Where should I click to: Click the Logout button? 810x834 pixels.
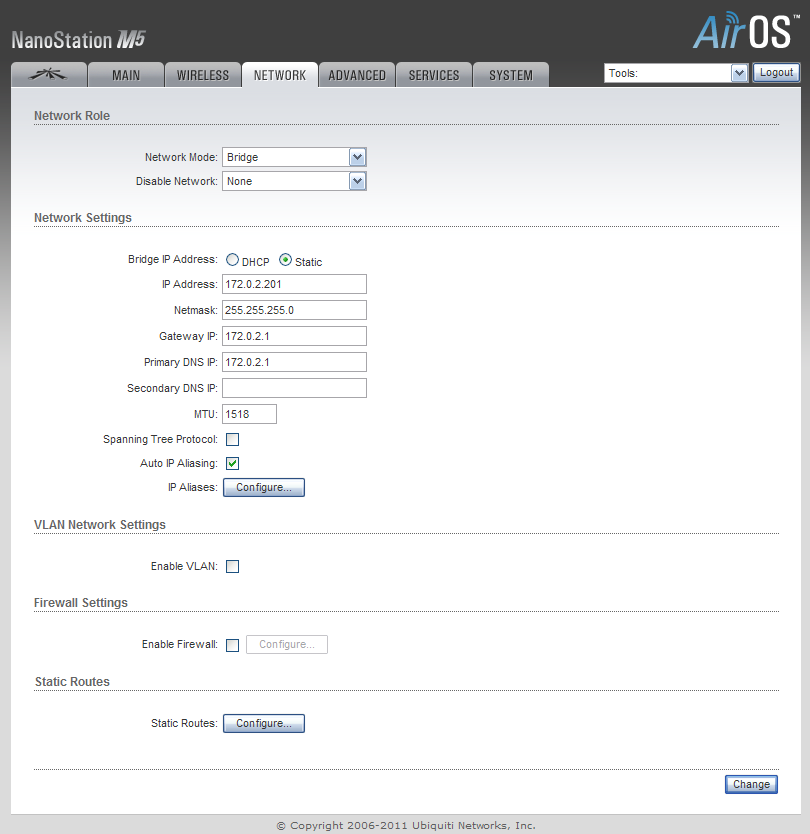click(x=776, y=72)
